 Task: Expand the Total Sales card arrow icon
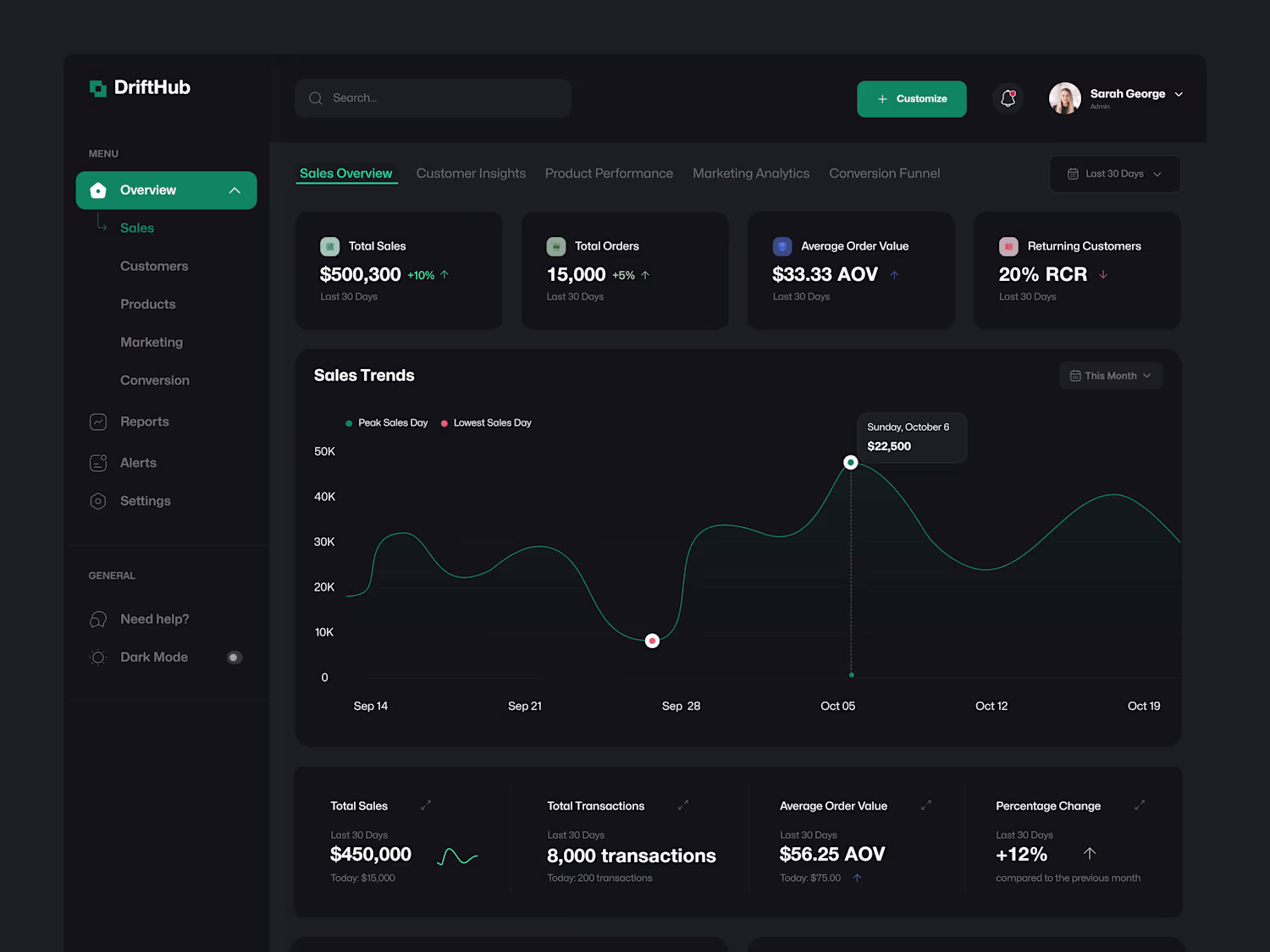(426, 806)
